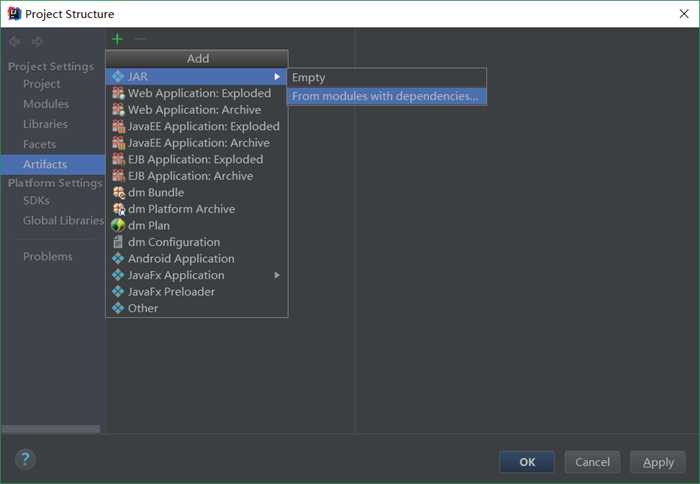Image resolution: width=700 pixels, height=484 pixels.
Task: Click the dm Bundle icon
Action: point(118,192)
